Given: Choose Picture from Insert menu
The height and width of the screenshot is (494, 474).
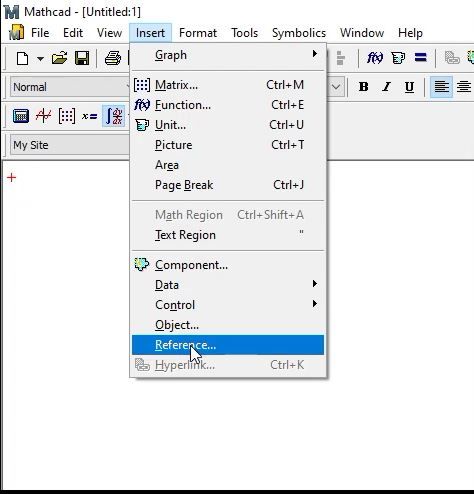Looking at the screenshot, I should 228,145.
